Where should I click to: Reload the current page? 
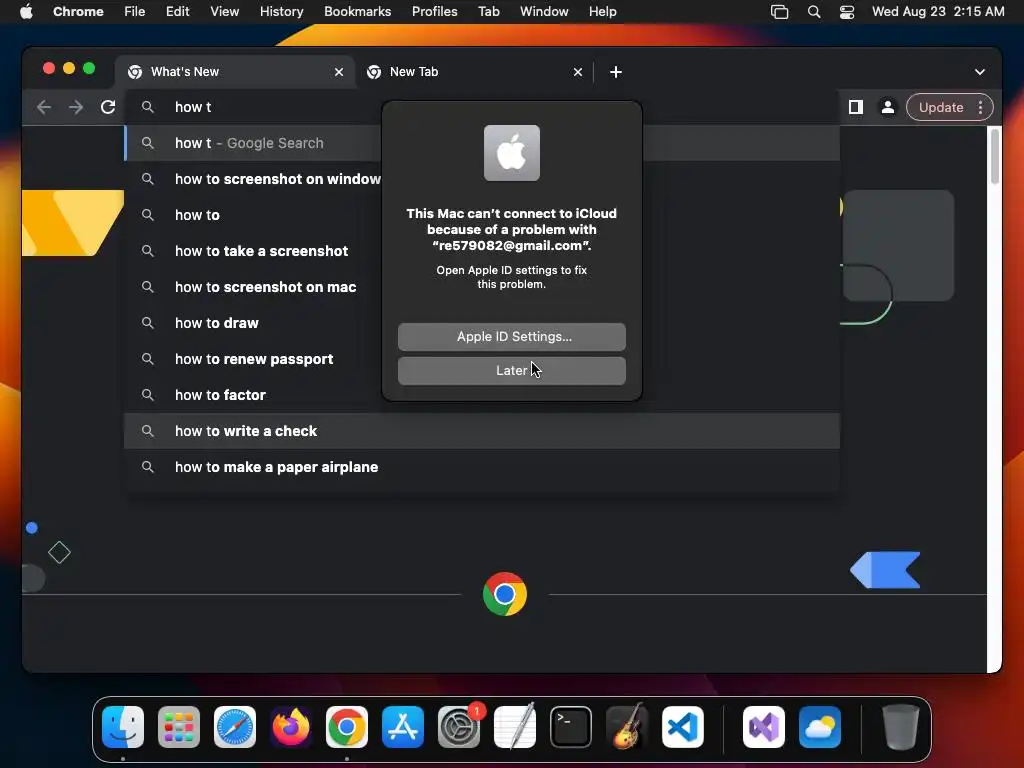point(108,107)
